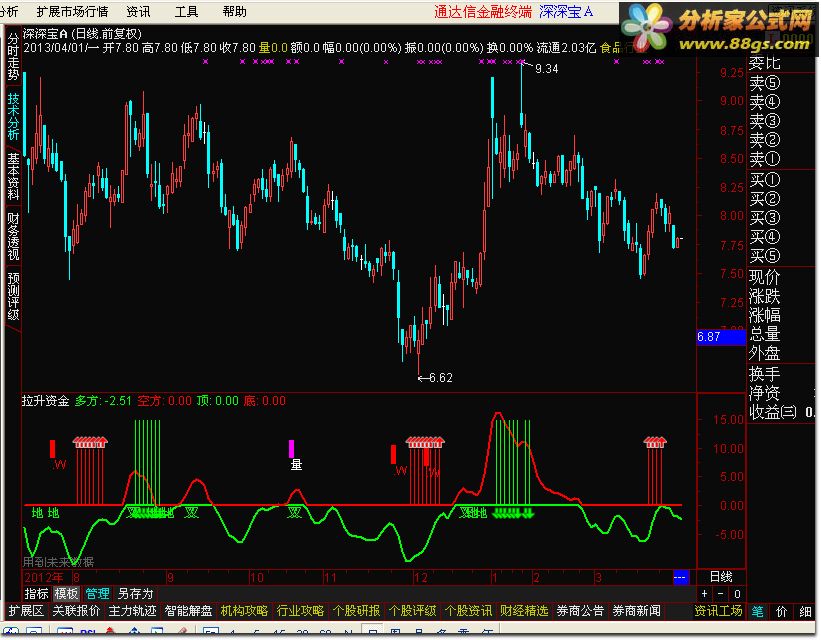
Task: Select the 价 tab in the quote panel
Action: click(x=781, y=611)
